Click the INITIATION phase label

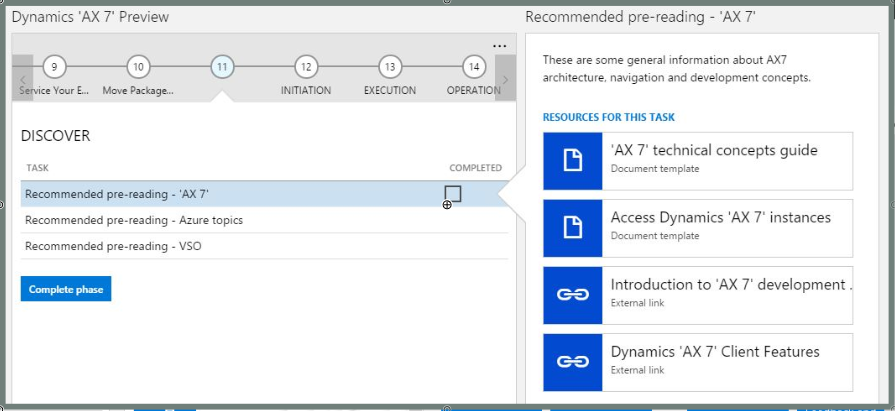pos(306,90)
